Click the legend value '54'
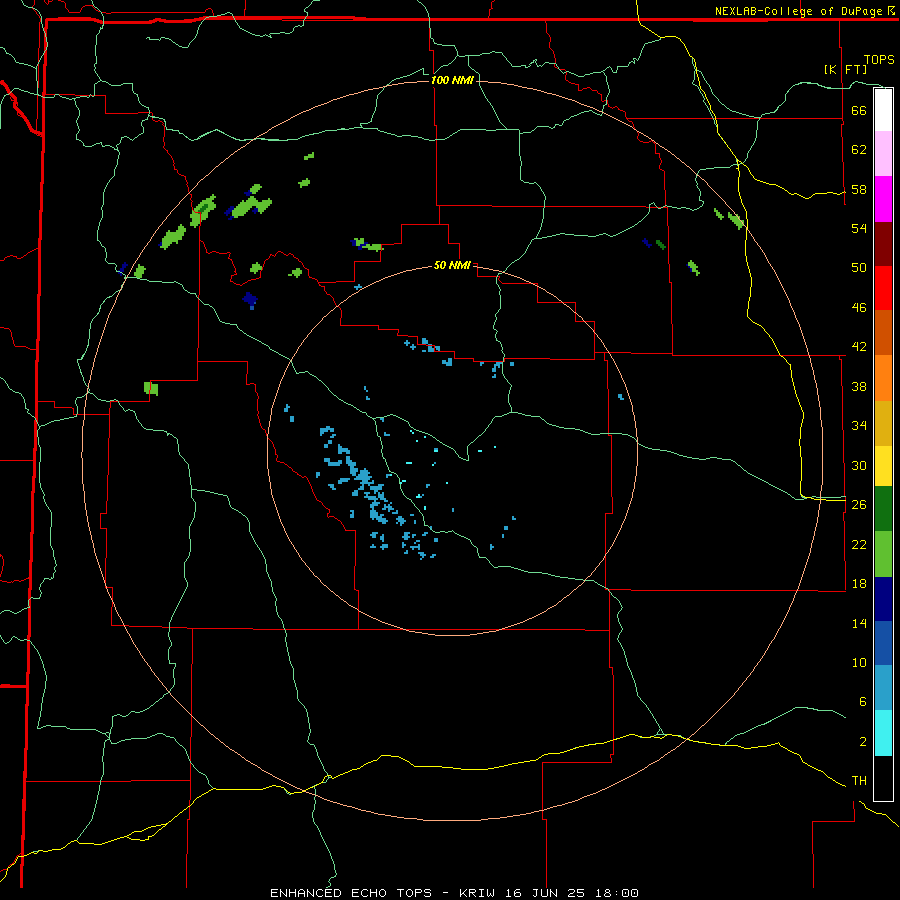900x900 pixels. click(x=859, y=228)
